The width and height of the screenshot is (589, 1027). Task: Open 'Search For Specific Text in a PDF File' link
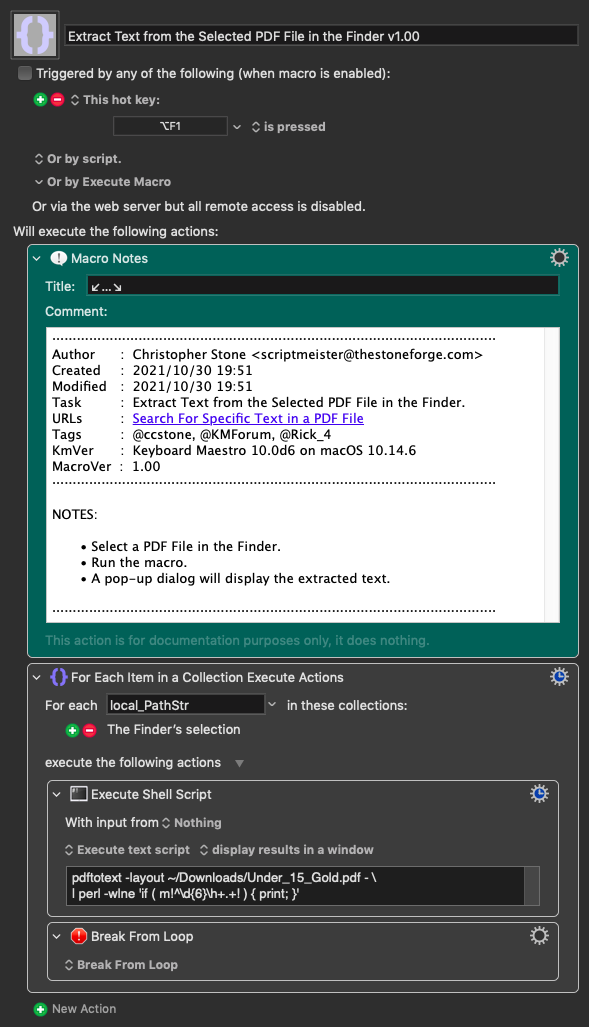tap(248, 419)
